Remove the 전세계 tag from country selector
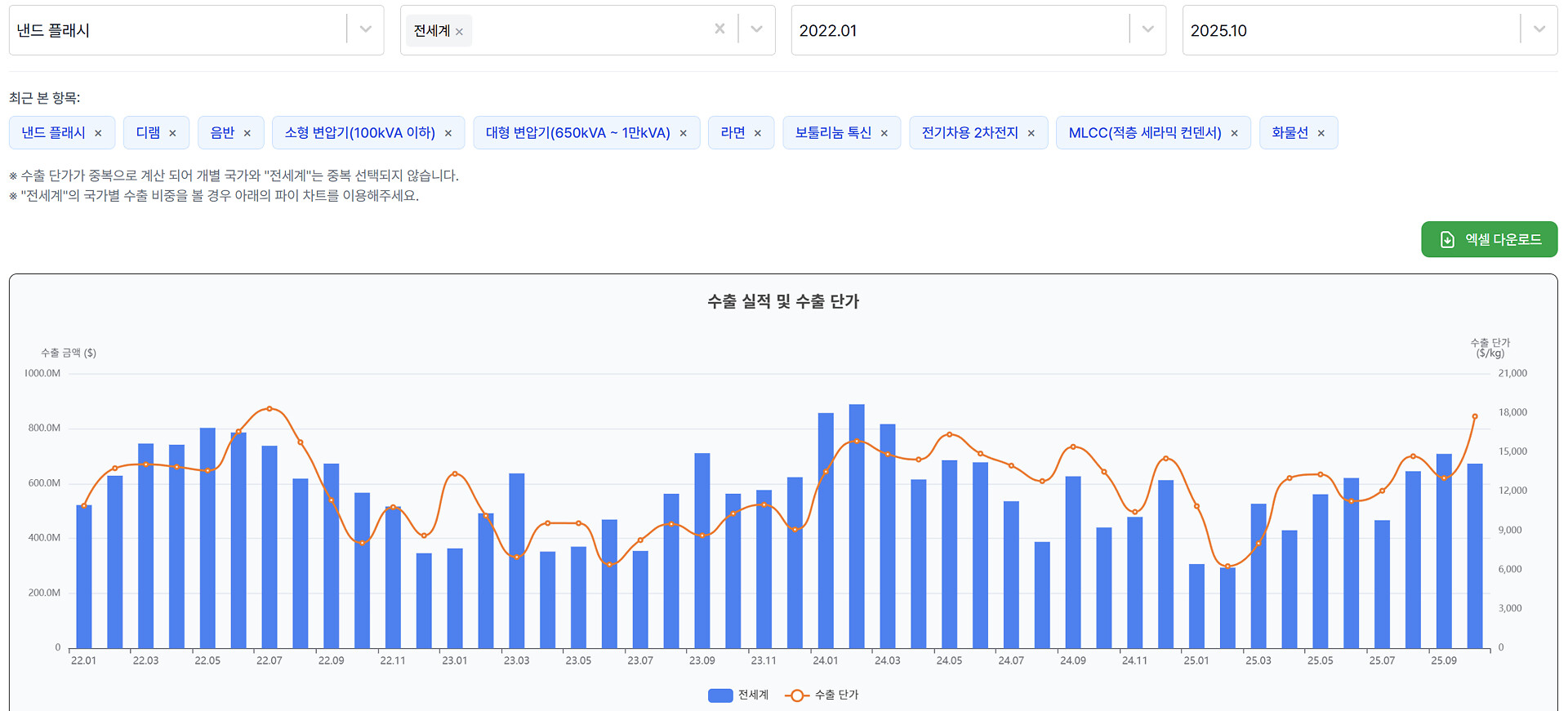 point(459,32)
